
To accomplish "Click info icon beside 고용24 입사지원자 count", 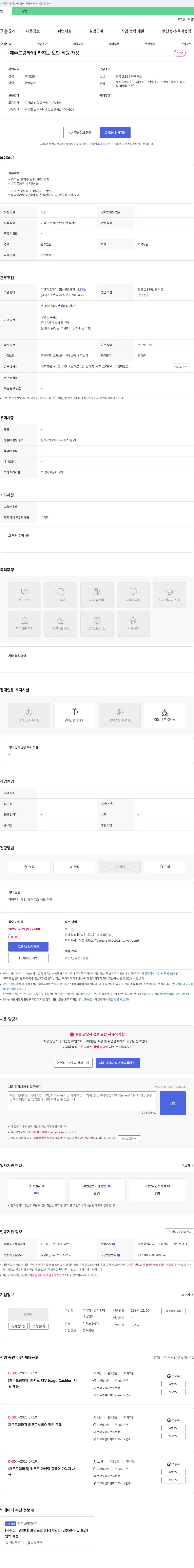I will point(169,1186).
